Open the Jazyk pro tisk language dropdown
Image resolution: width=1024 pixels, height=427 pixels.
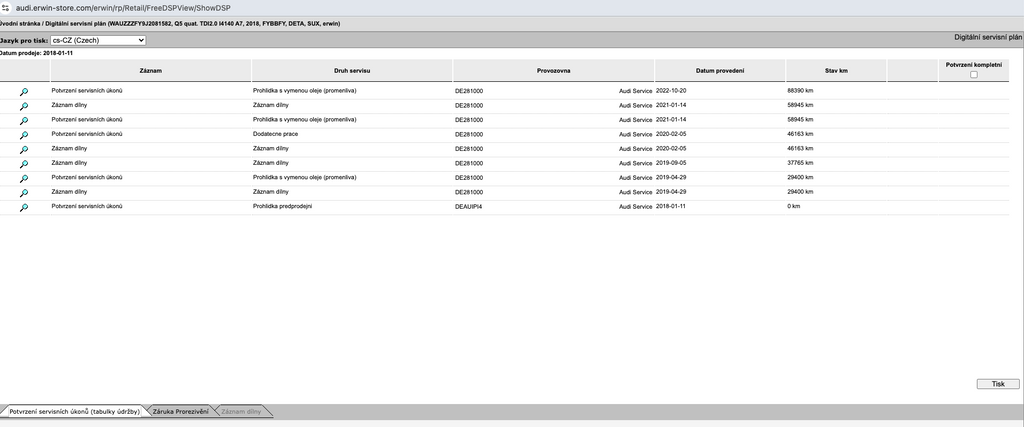point(97,40)
